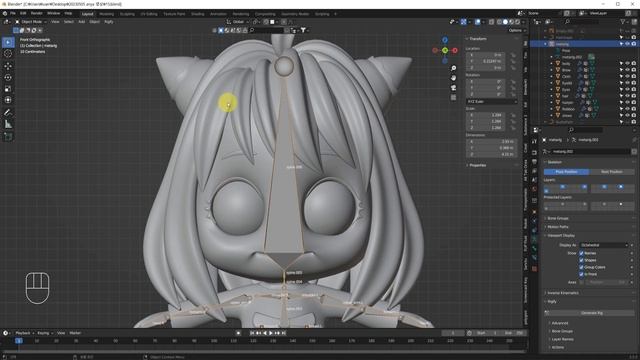Select the Add Cube tool
The width and height of the screenshot is (640, 360).
(8, 137)
